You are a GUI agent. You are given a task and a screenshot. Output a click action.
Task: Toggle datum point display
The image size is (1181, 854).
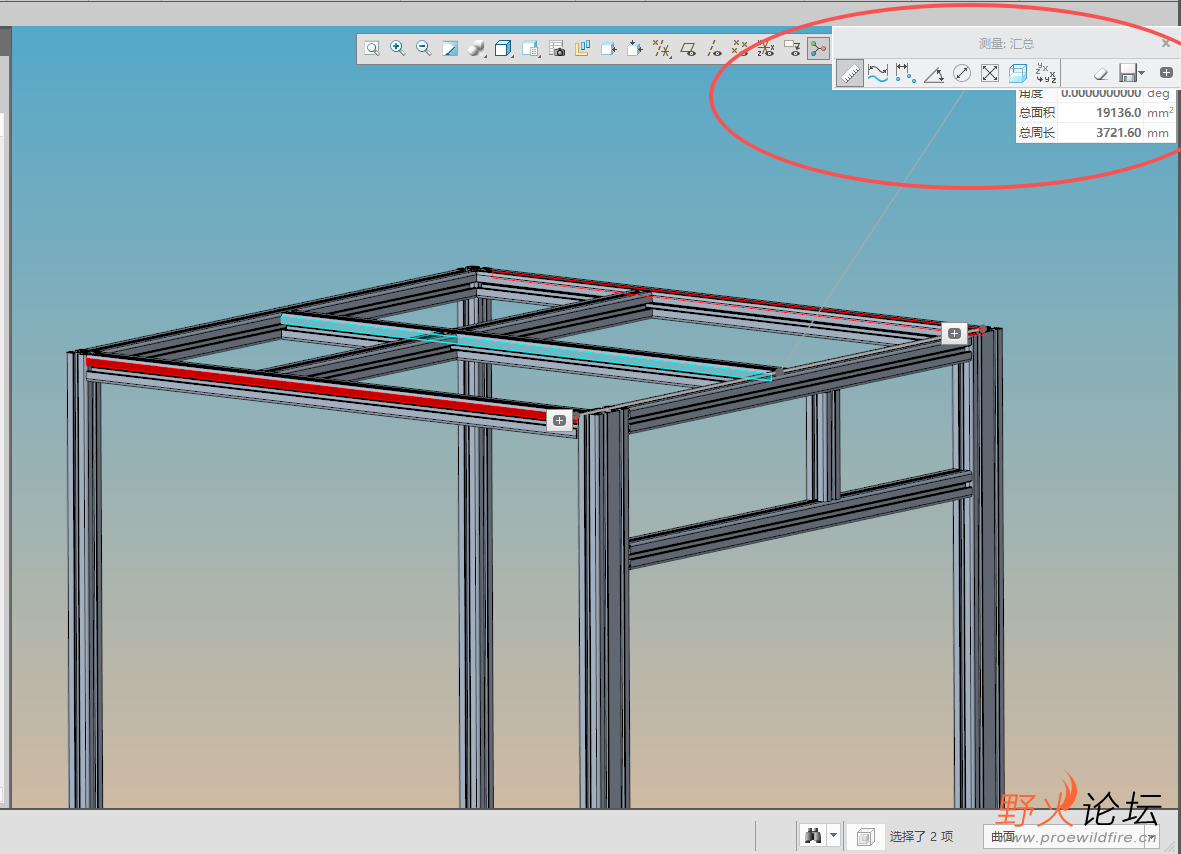[740, 49]
